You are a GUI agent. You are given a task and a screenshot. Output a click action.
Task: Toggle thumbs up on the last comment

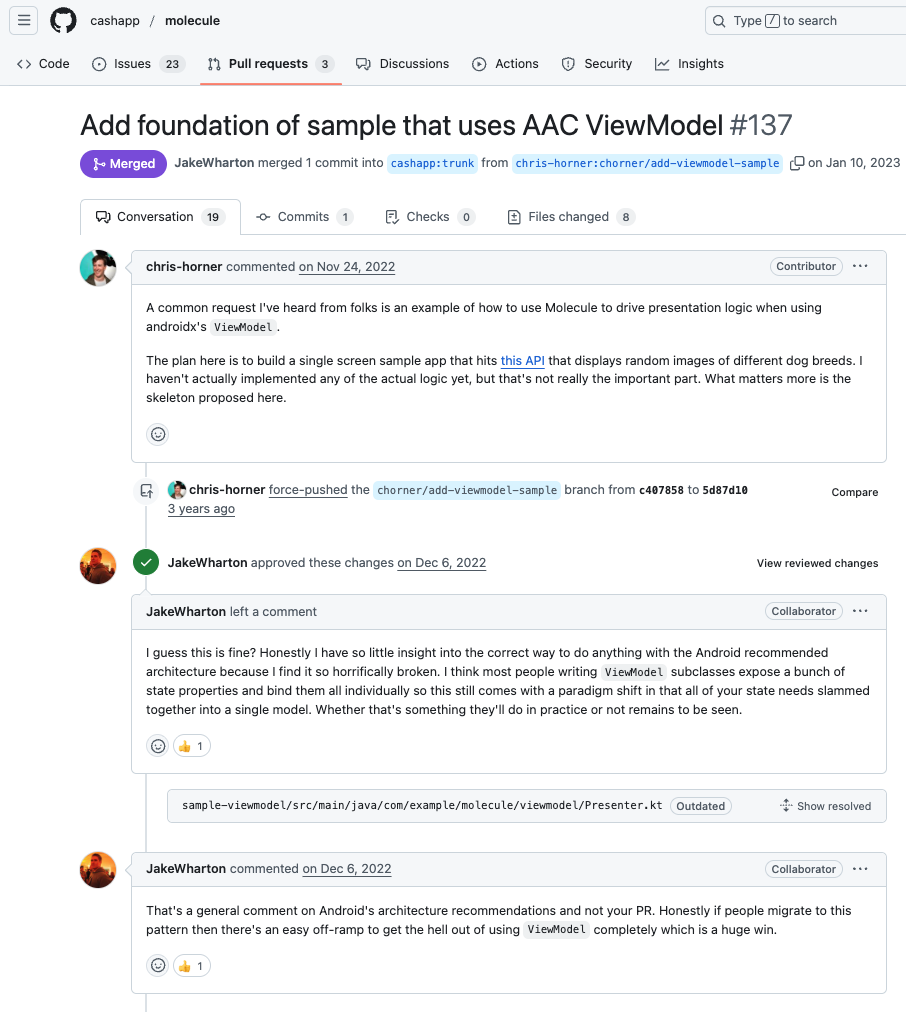(x=192, y=966)
